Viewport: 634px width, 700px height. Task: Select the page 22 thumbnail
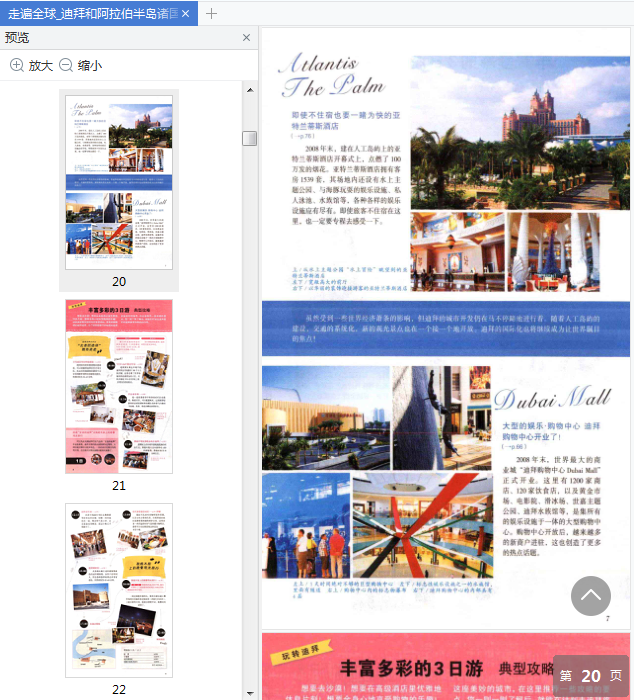[119, 590]
